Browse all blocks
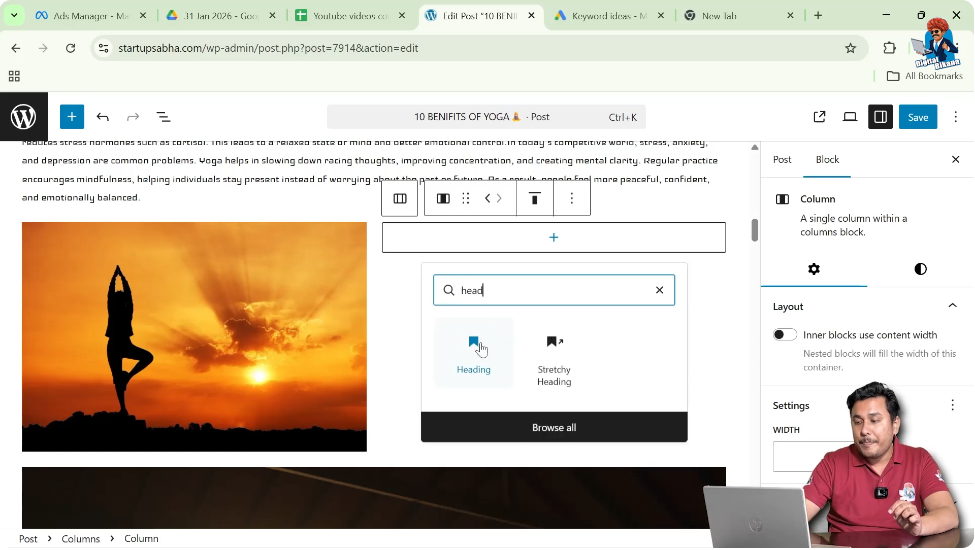The height and width of the screenshot is (550, 975). tap(554, 428)
